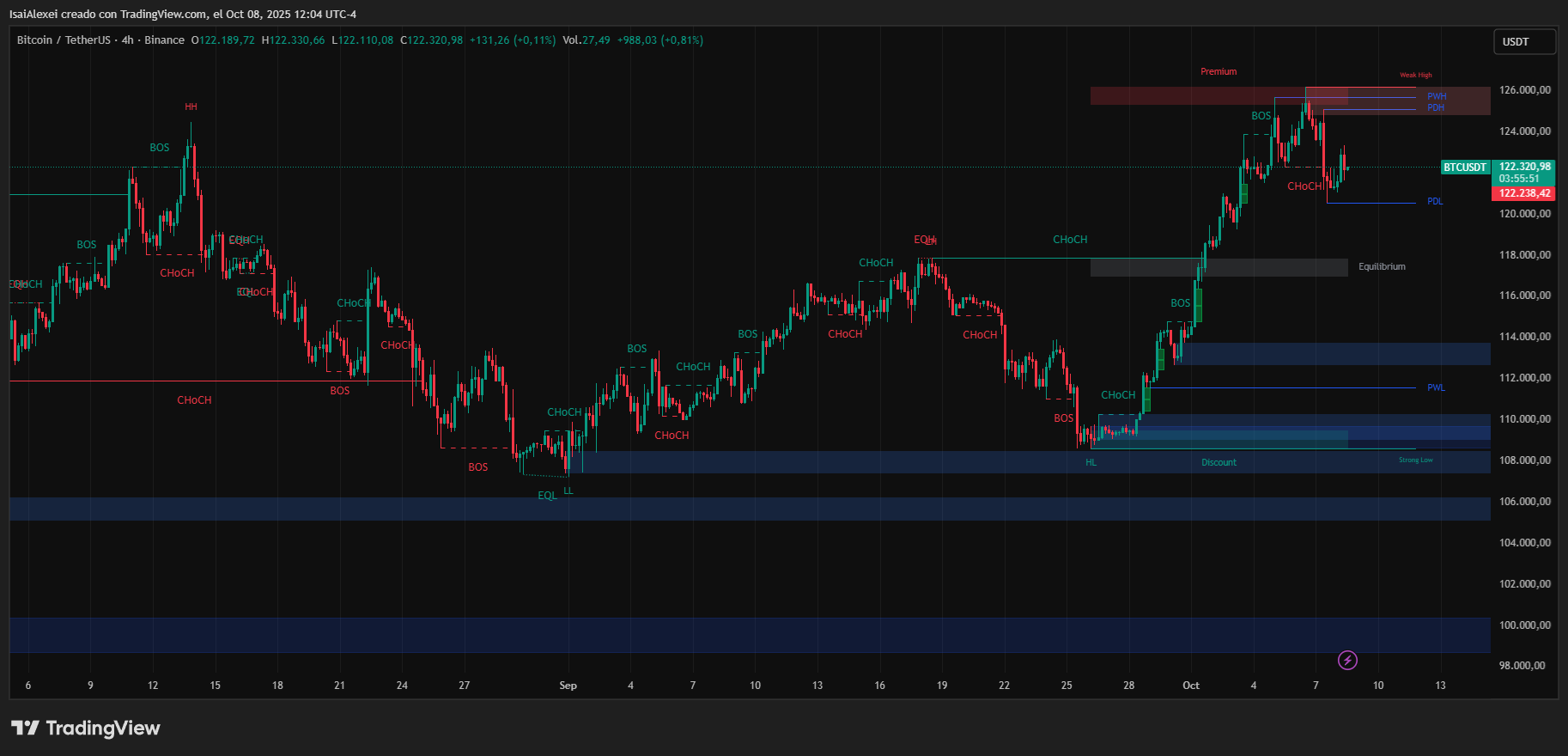Click the Weak High marker
The height and width of the screenshot is (756, 1568).
click(1416, 76)
